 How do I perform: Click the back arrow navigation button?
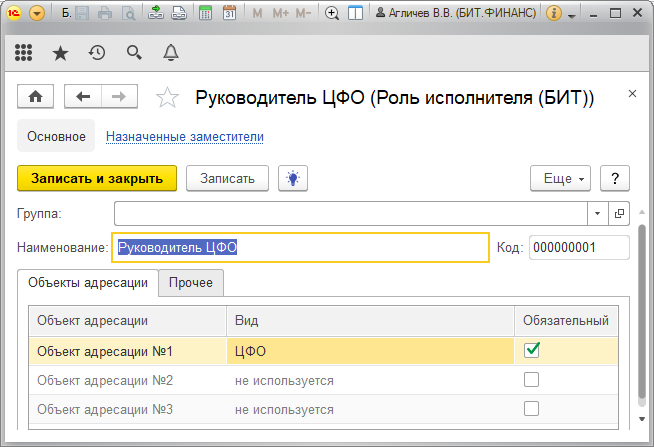click(83, 97)
